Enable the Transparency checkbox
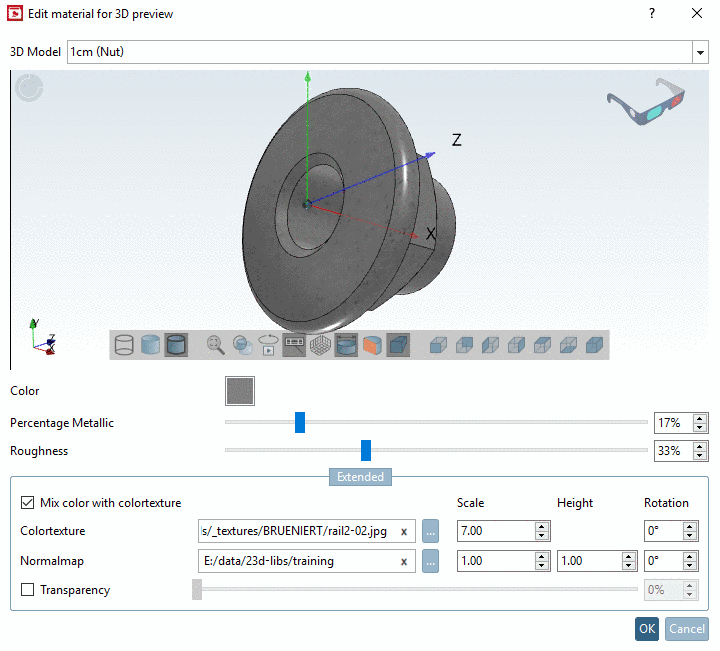The height and width of the screenshot is (651, 720). [x=27, y=590]
